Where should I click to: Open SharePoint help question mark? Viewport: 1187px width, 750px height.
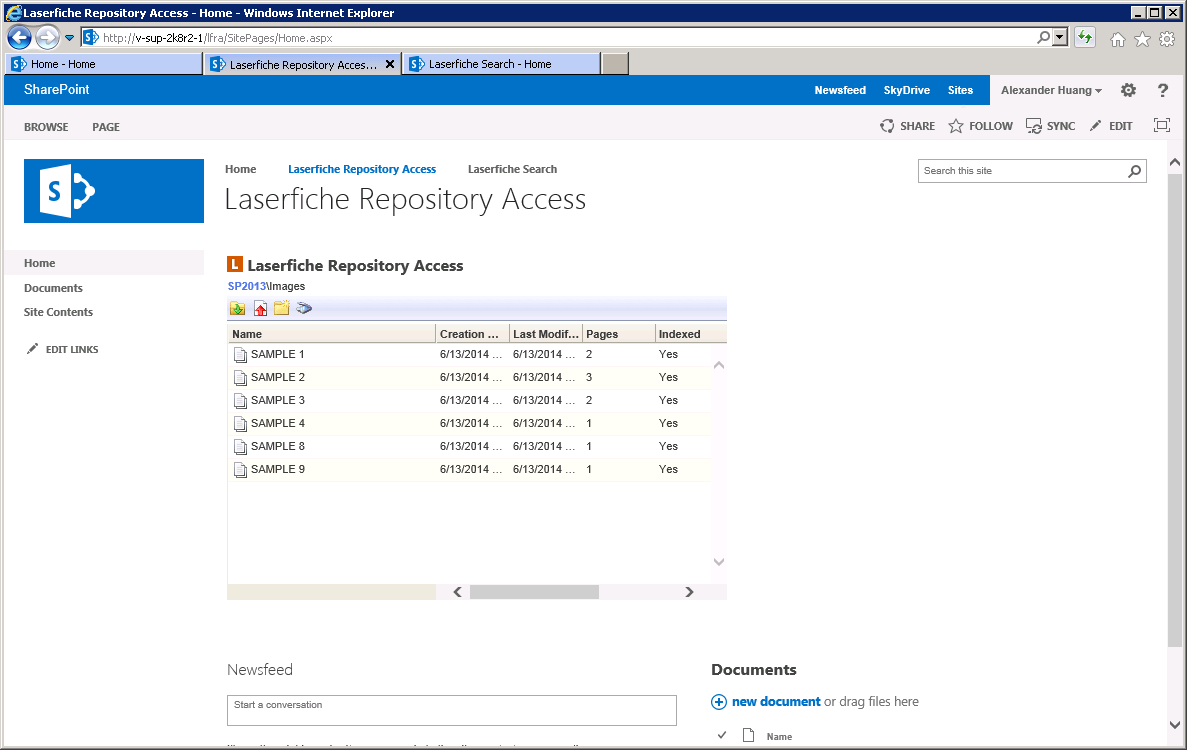[x=1163, y=90]
